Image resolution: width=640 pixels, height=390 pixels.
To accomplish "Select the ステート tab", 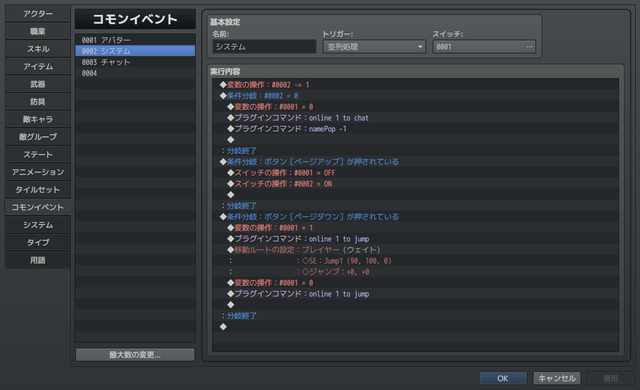I will pyautogui.click(x=38, y=155).
